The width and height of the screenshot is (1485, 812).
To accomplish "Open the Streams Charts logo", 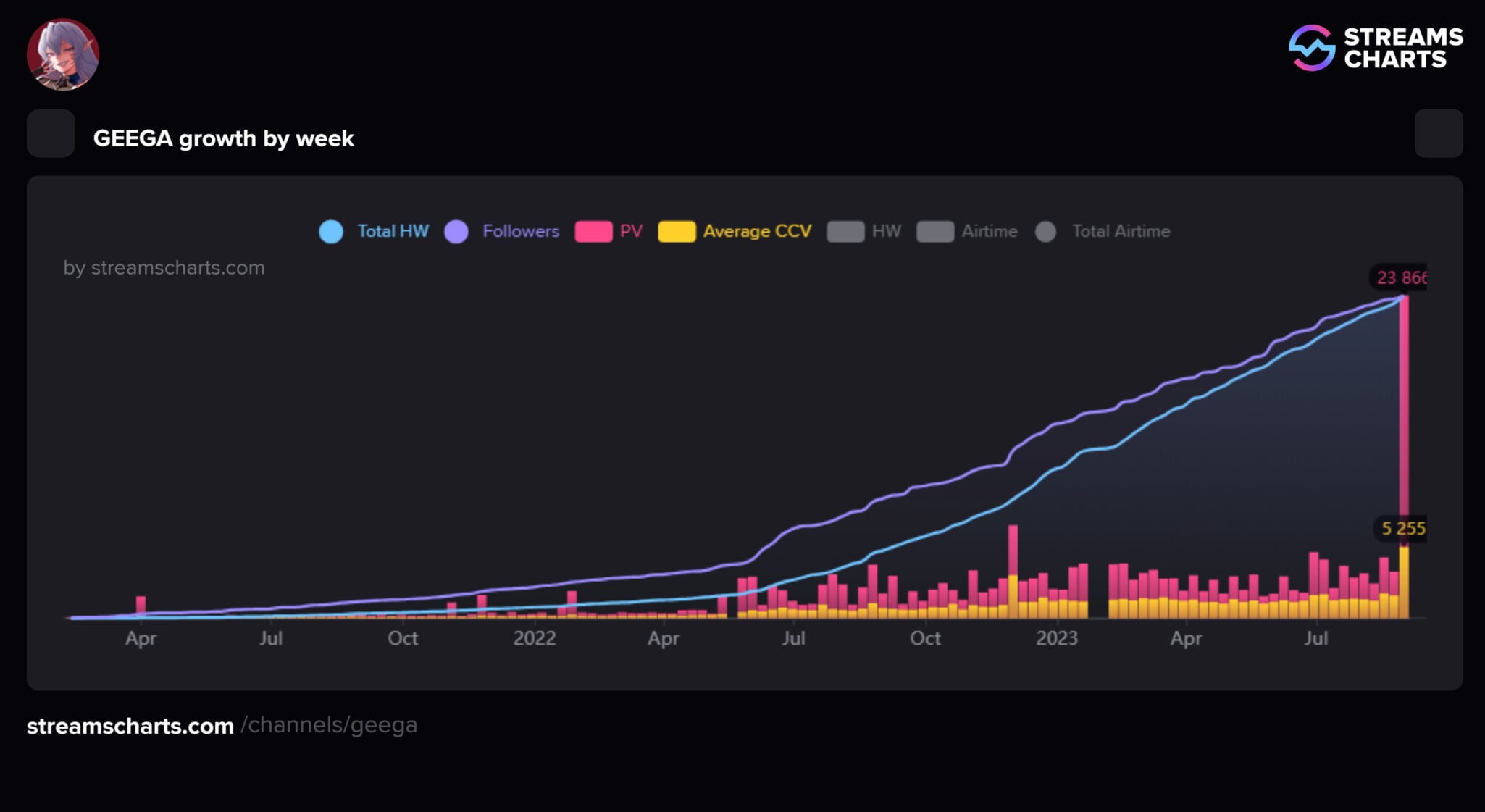I will (x=1375, y=48).
